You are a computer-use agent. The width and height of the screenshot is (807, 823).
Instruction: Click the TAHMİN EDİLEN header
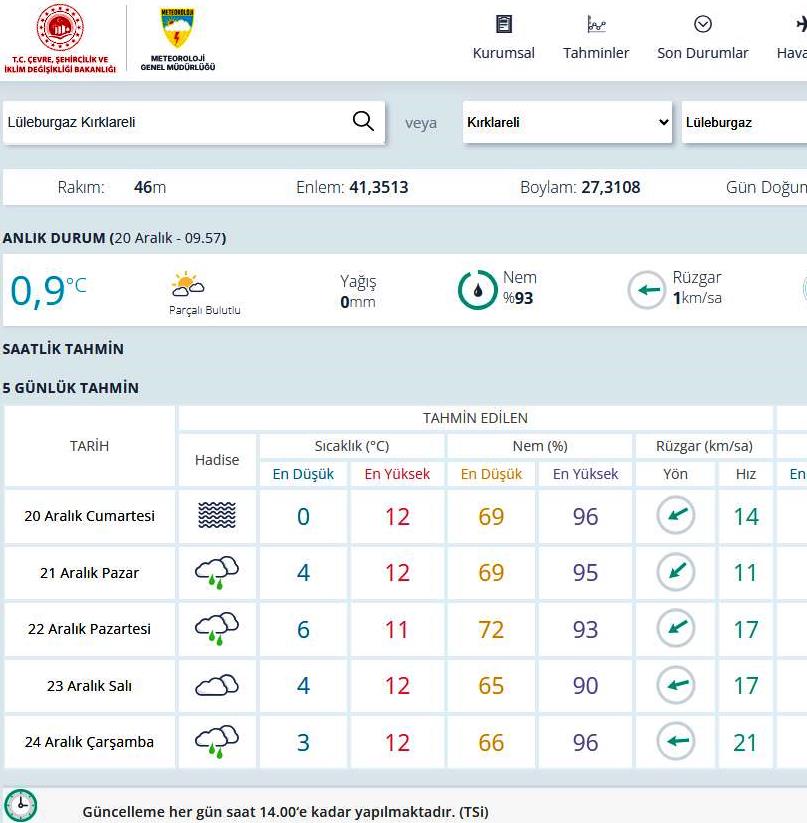[x=475, y=418]
